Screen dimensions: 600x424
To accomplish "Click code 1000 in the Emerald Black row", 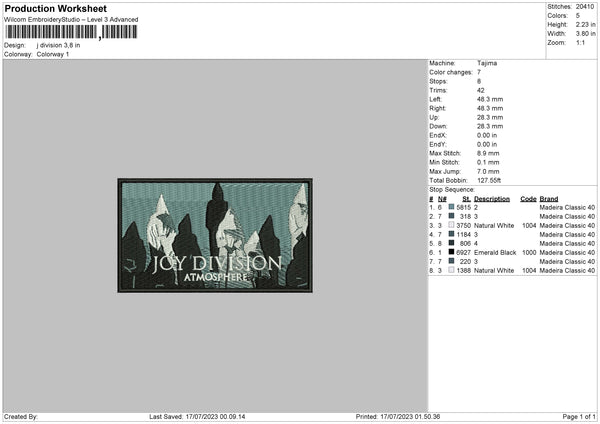I will pos(529,253).
